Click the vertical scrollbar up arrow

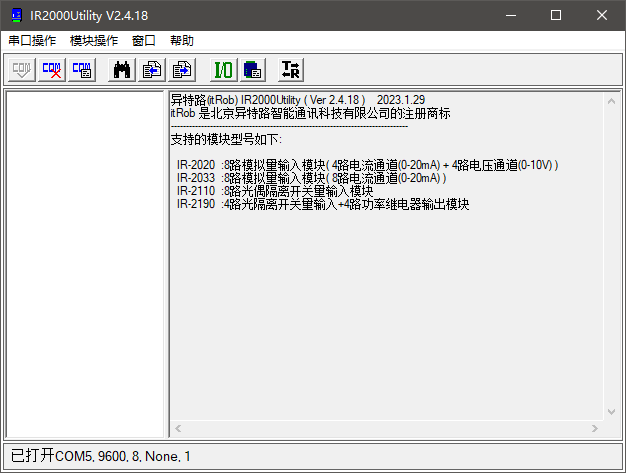coord(611,101)
